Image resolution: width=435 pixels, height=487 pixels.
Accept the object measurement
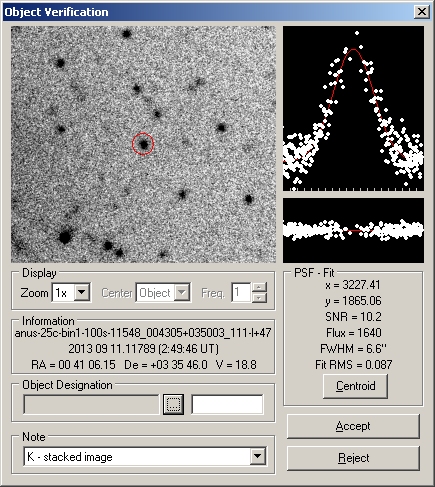point(353,426)
